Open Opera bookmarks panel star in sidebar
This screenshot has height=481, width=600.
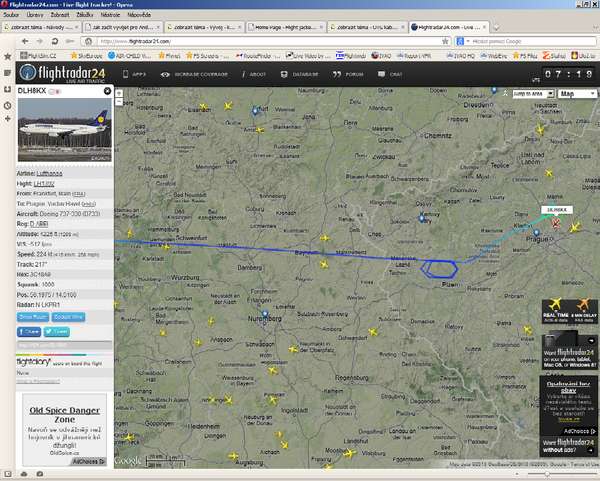[7, 57]
